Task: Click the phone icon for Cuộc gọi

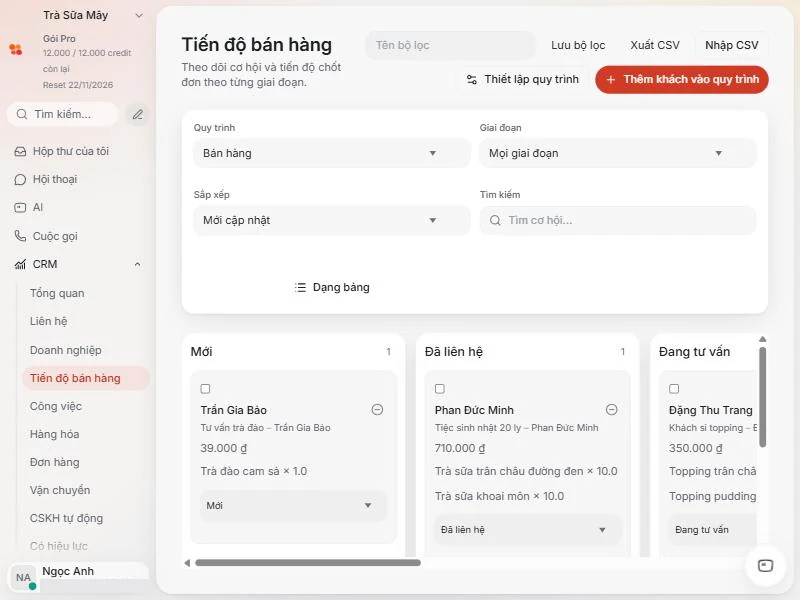Action: [x=20, y=236]
